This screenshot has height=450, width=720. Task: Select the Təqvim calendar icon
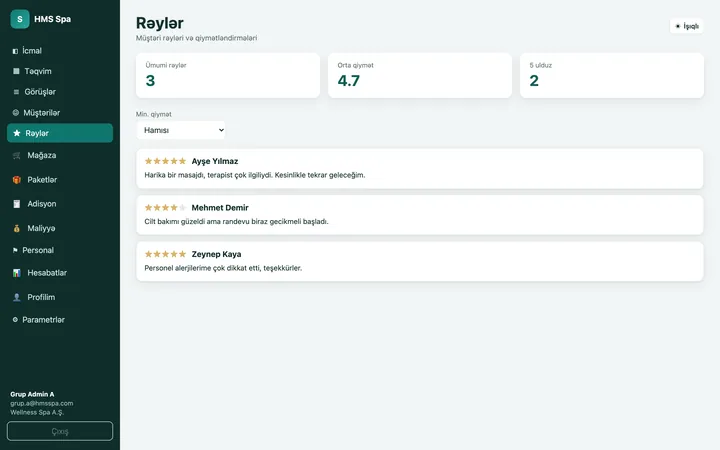pyautogui.click(x=16, y=71)
